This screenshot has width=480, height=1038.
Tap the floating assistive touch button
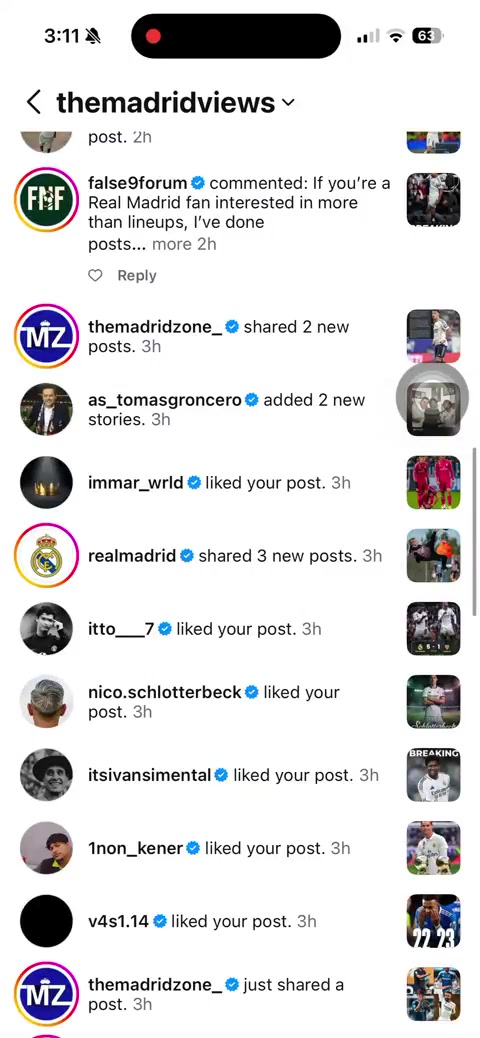432,397
